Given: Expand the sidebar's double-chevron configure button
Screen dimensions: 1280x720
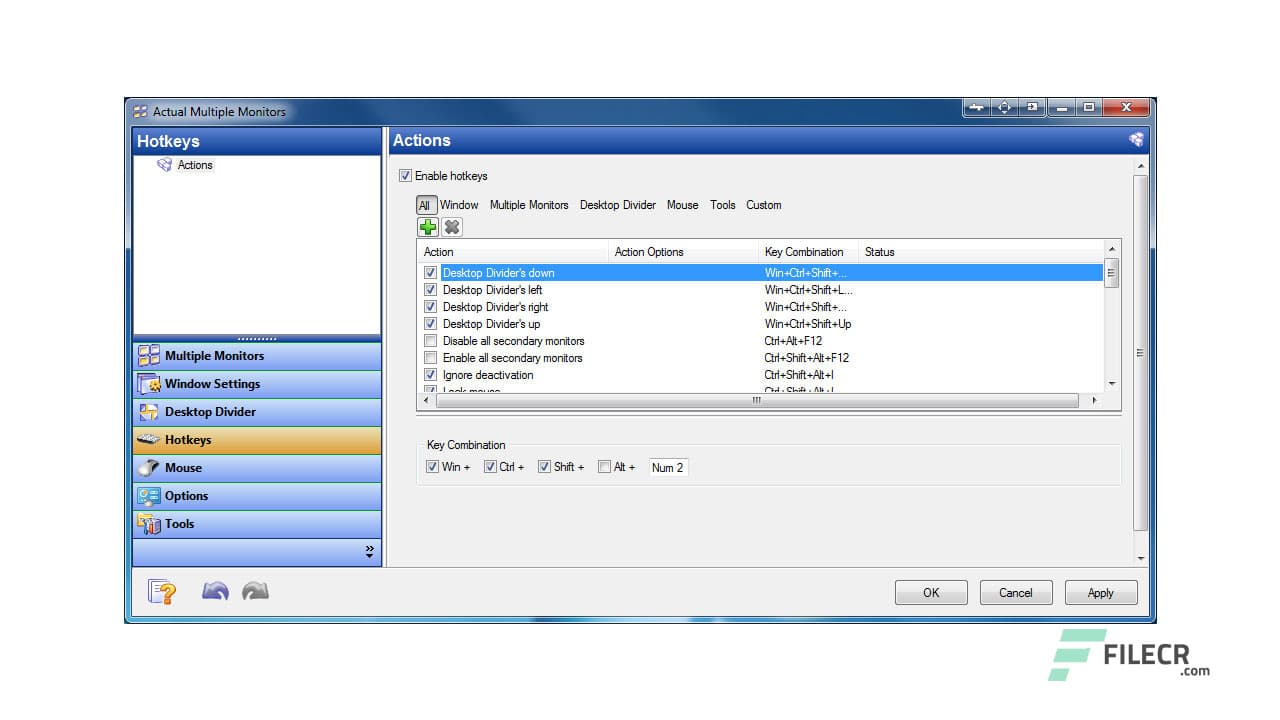Looking at the screenshot, I should tap(369, 551).
